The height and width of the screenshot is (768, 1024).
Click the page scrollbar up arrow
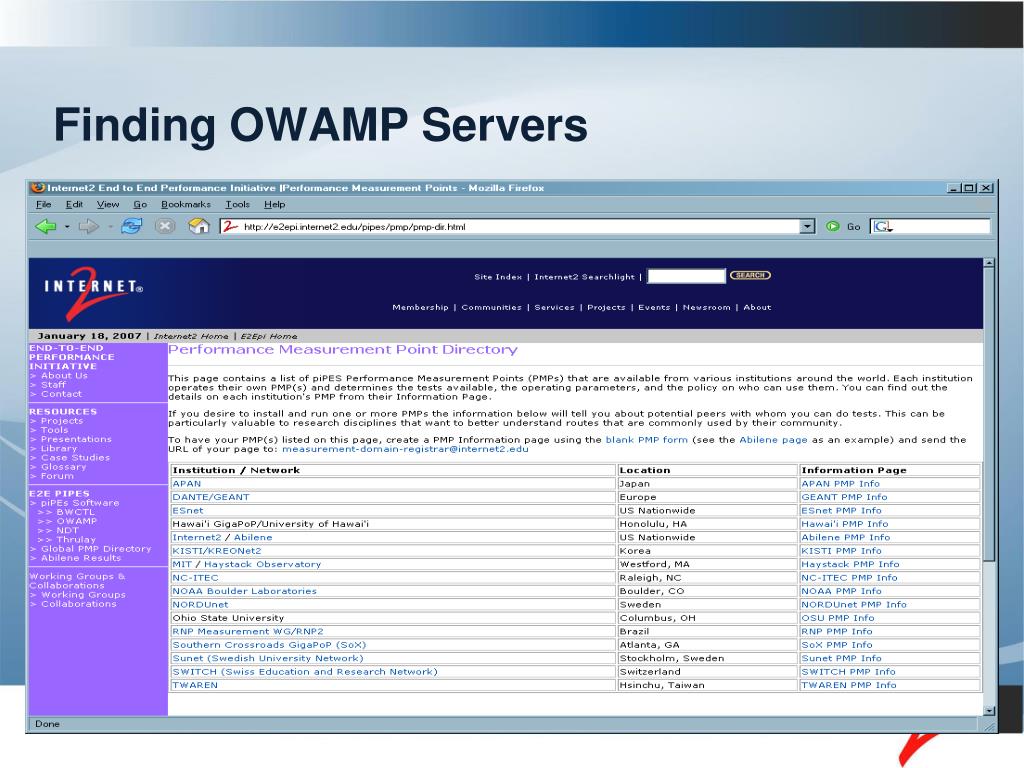coord(989,263)
